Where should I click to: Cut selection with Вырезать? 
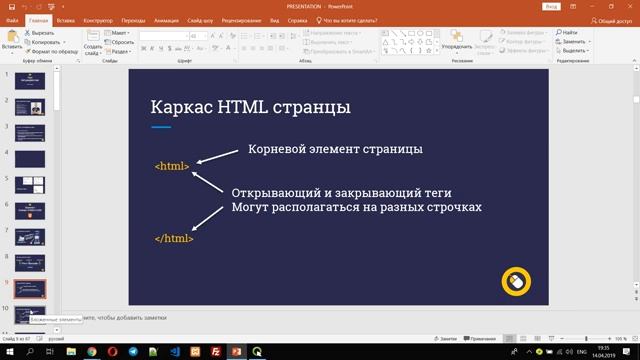coord(39,33)
